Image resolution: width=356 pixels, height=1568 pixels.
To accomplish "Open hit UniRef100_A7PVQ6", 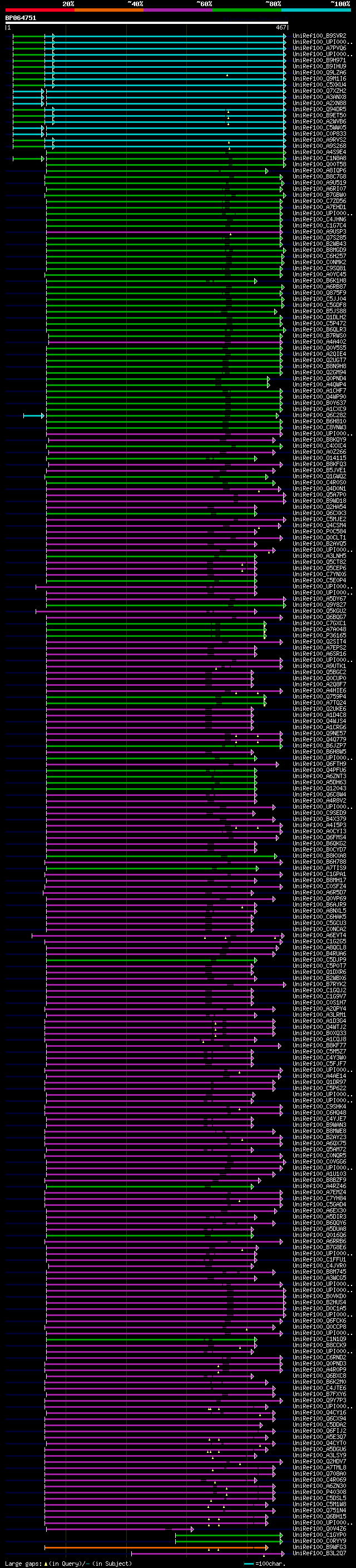I will (x=319, y=48).
